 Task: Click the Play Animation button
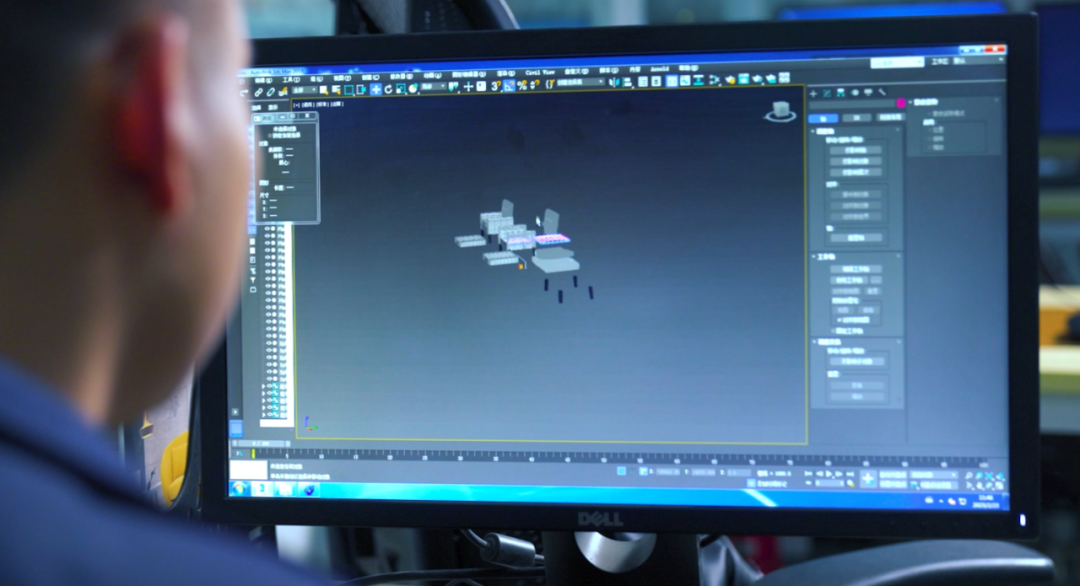(x=829, y=474)
